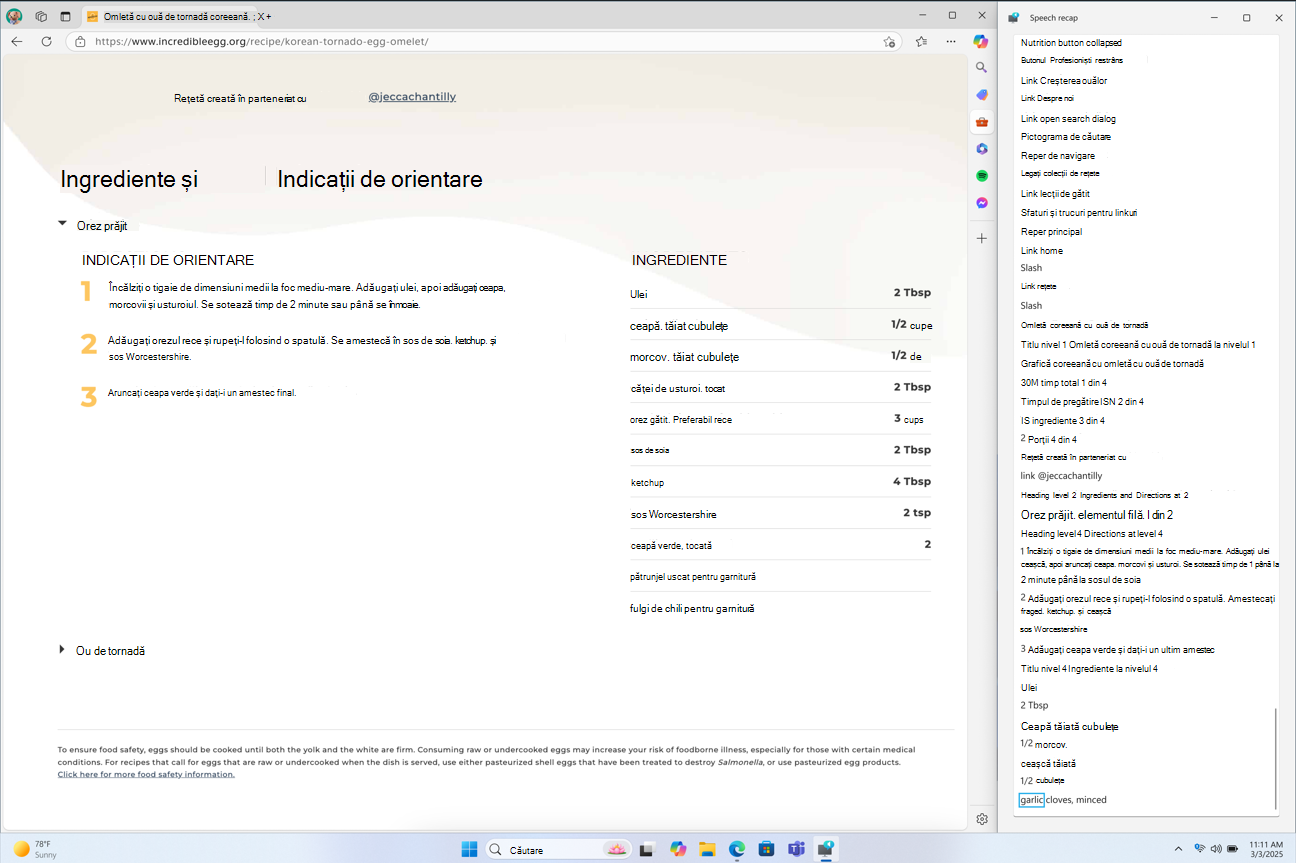The height and width of the screenshot is (863, 1296).
Task: Open the volume control in system tray
Action: [1216, 849]
